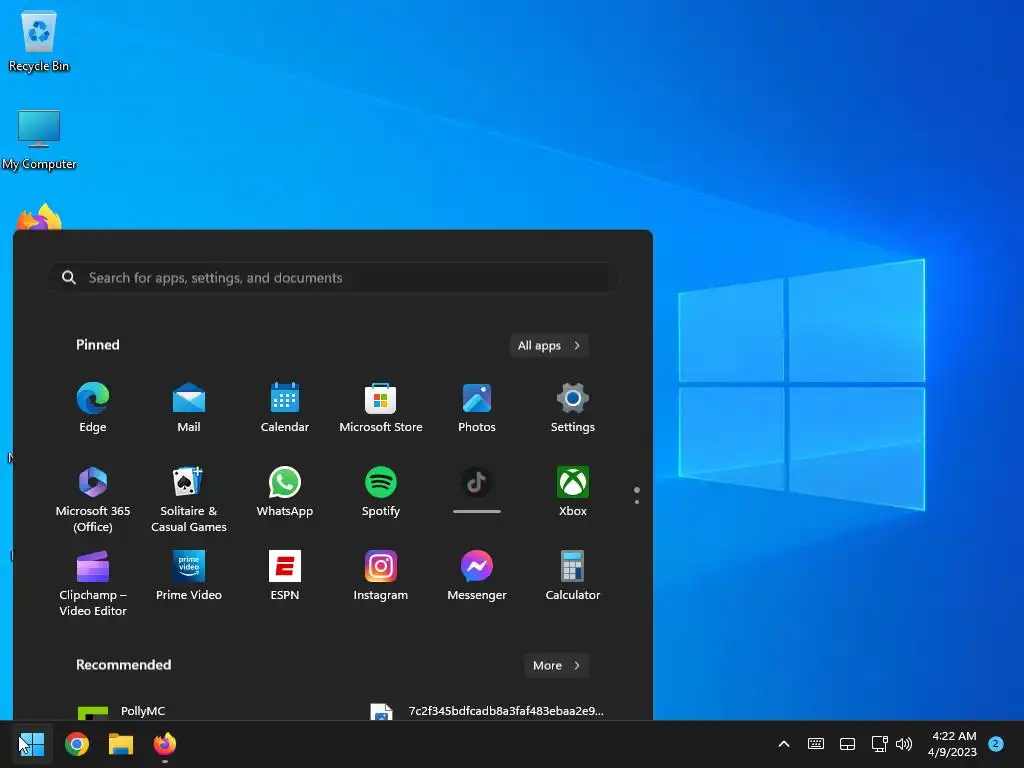Open the Edge pinned app
The image size is (1024, 768).
point(93,408)
